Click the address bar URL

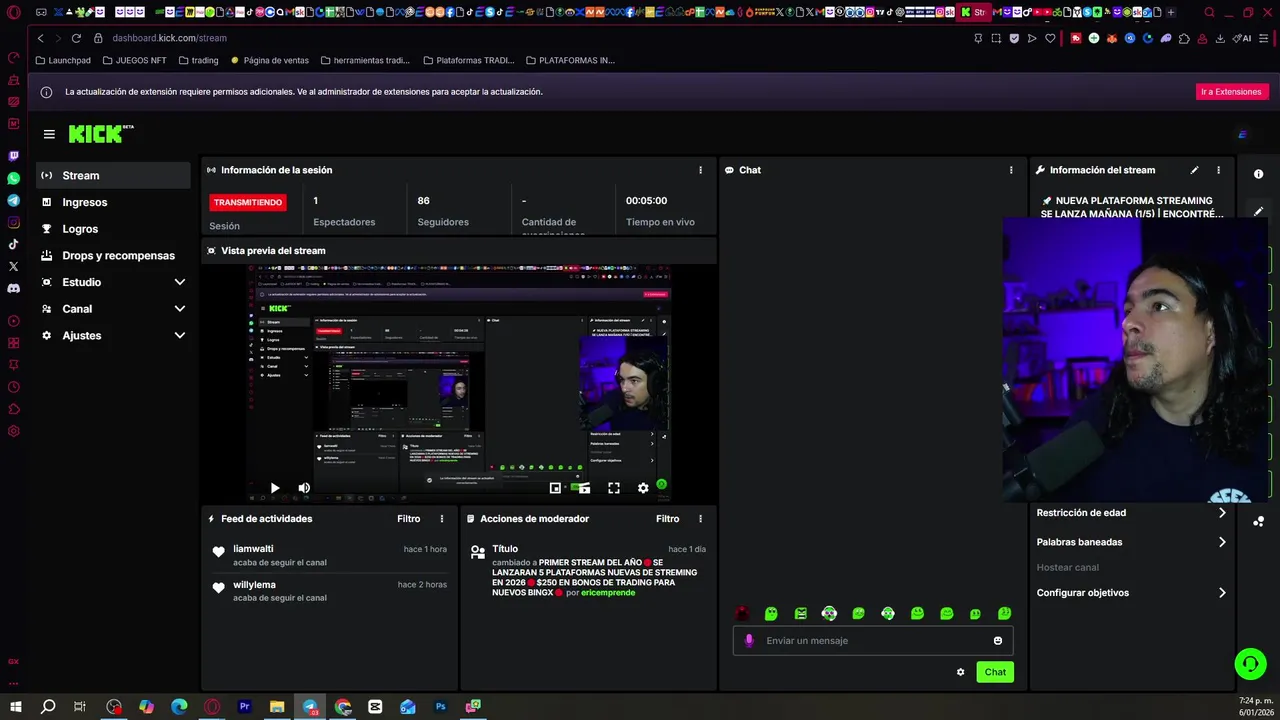[170, 38]
